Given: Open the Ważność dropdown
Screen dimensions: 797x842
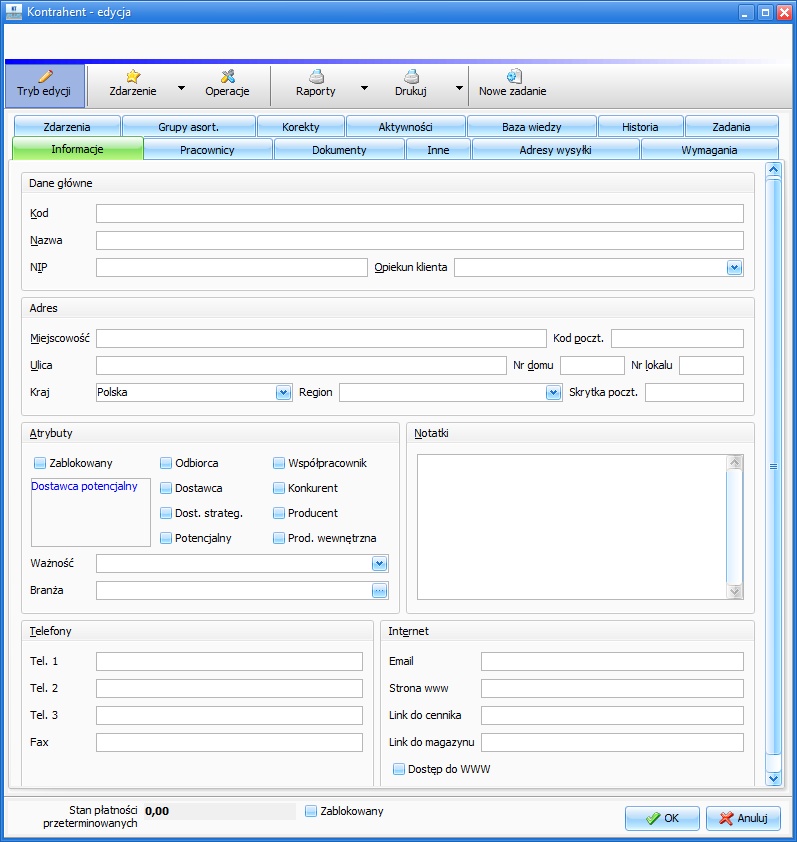Looking at the screenshot, I should [x=379, y=563].
